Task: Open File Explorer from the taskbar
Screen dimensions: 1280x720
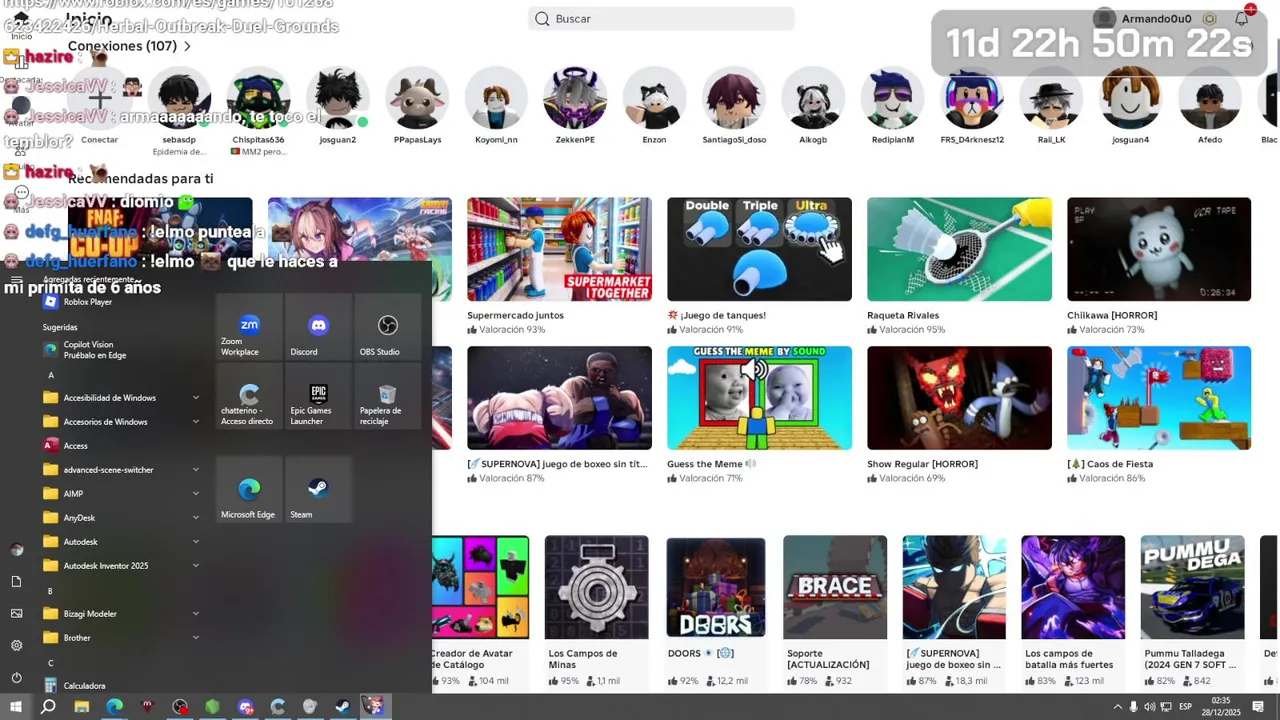Action: [82, 707]
